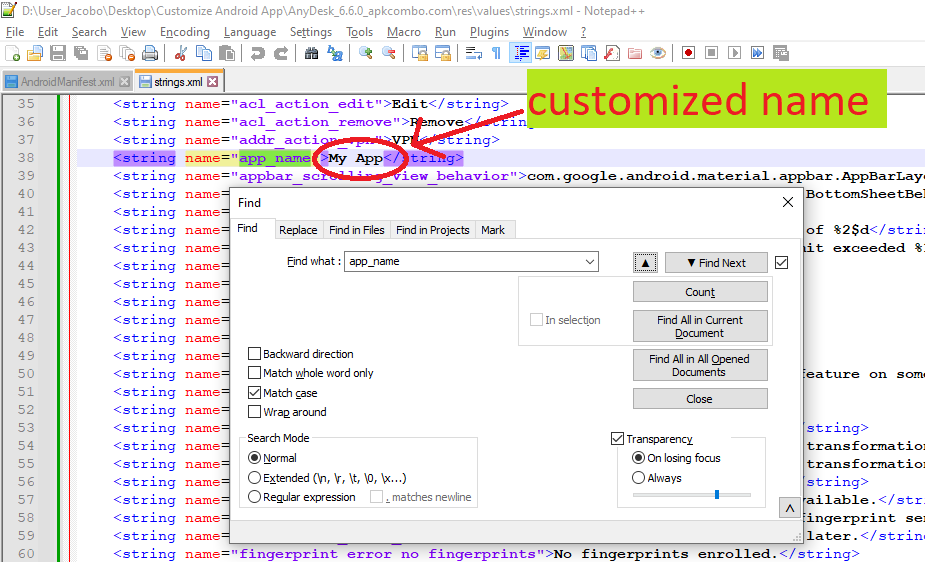Click the find previous up-arrow button
The height and width of the screenshot is (562, 925).
[645, 263]
